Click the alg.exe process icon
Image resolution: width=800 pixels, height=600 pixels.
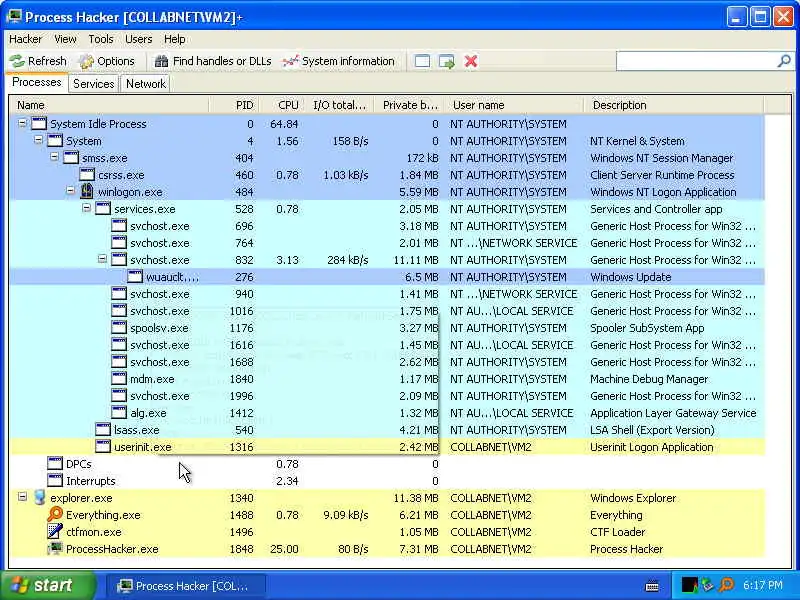(119, 412)
